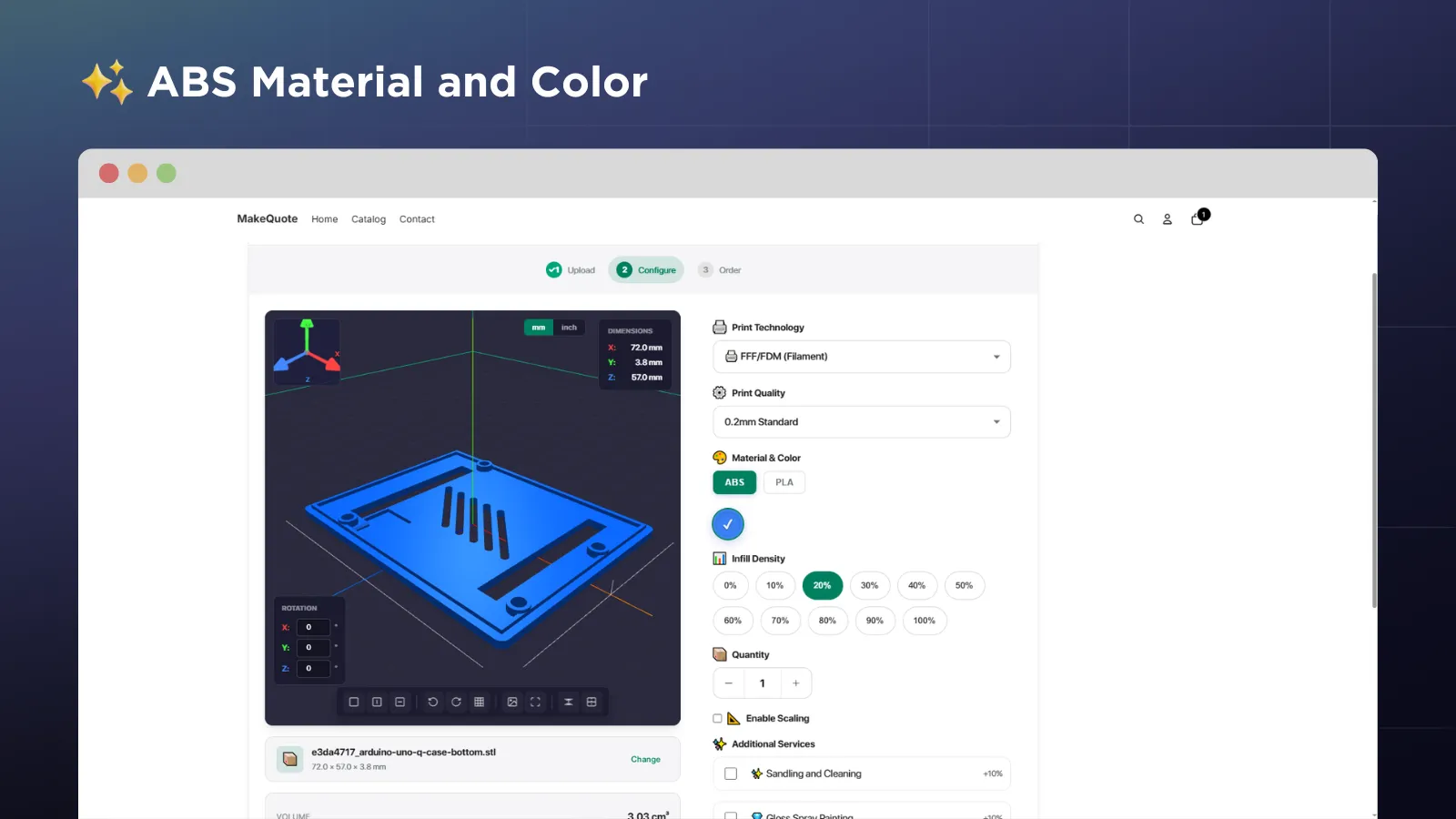
Task: Change the uploaded STL file
Action: 645,759
